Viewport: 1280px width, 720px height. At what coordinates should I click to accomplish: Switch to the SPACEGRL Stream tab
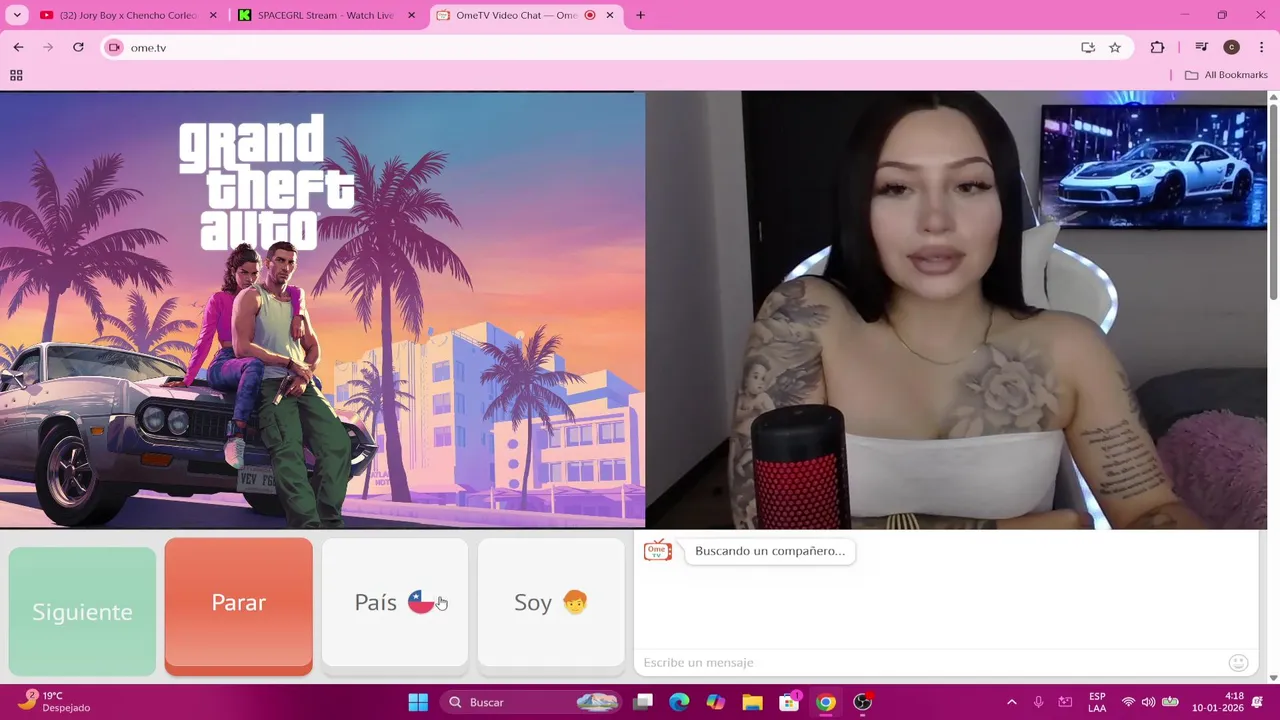coord(326,15)
